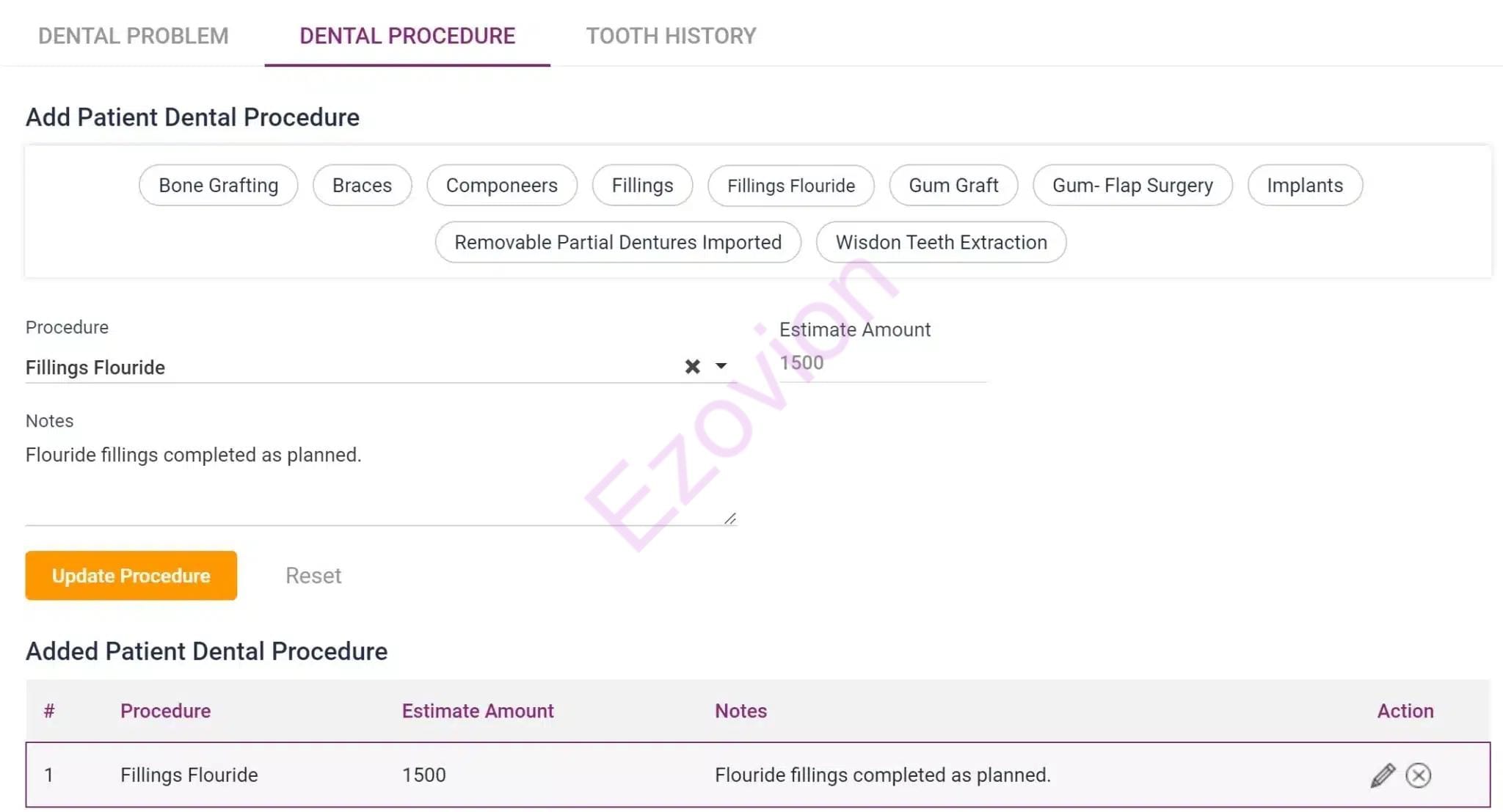Choose the Implants procedure chip
The width and height of the screenshot is (1503, 812).
pos(1305,186)
